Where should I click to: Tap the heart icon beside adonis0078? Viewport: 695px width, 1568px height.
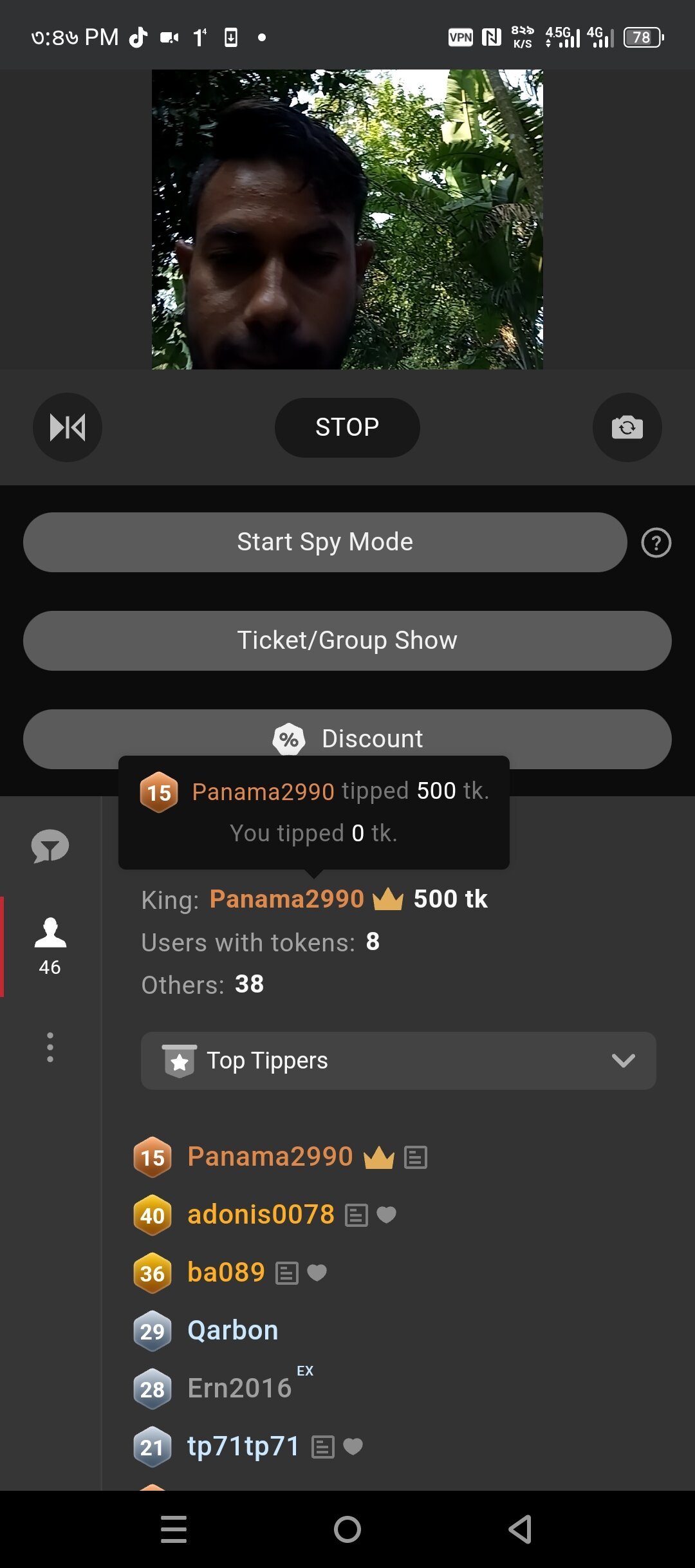tap(386, 1215)
